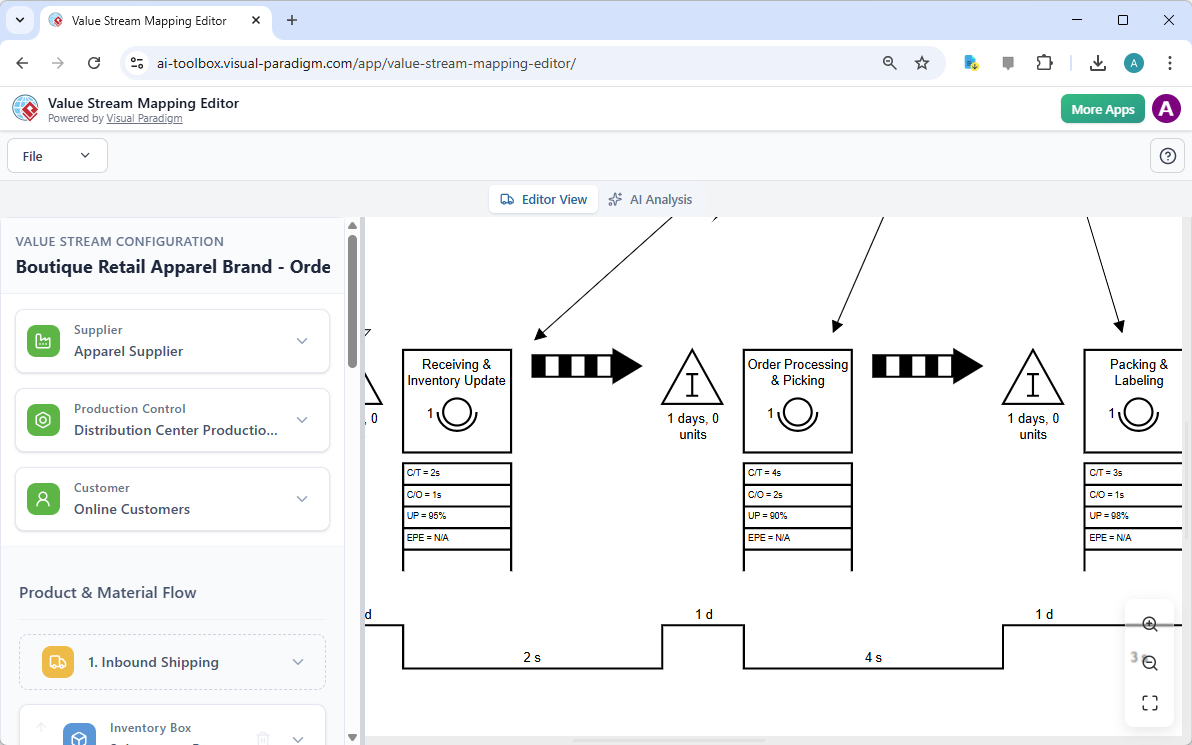Click the blue Inventory Box cube icon
This screenshot has height=745, width=1192.
[79, 736]
